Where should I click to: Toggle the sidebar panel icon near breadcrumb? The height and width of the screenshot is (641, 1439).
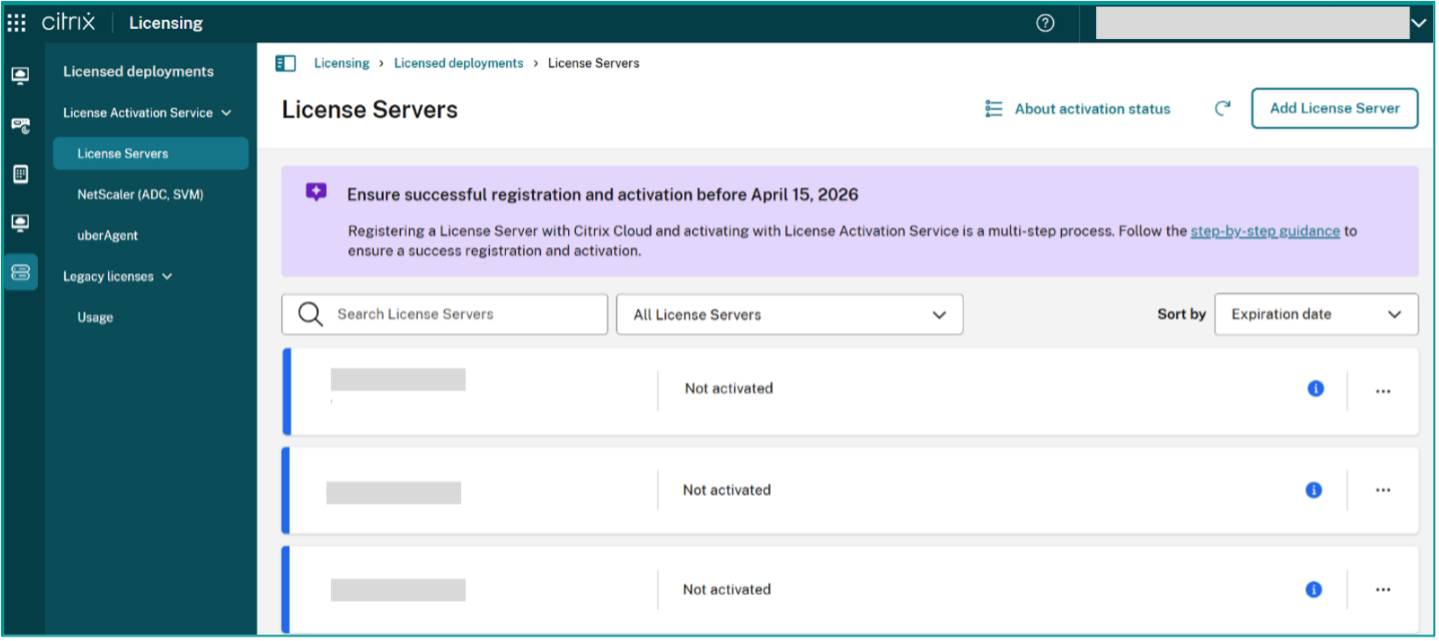[286, 63]
